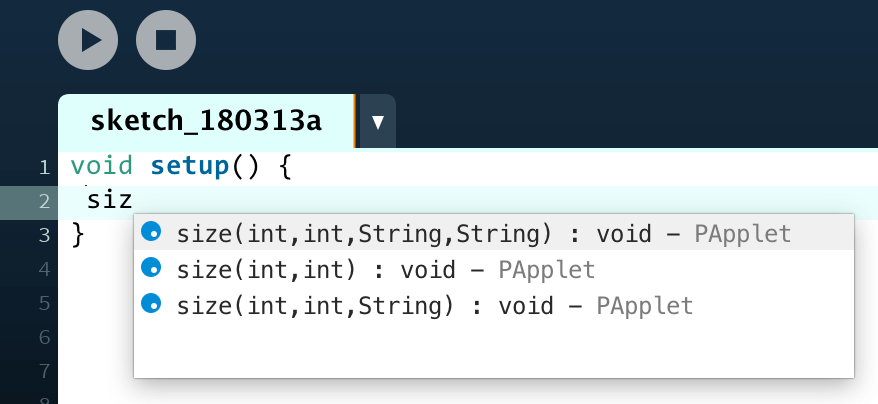This screenshot has height=404, width=878.
Task: Click the "setup" function name
Action: [189, 167]
